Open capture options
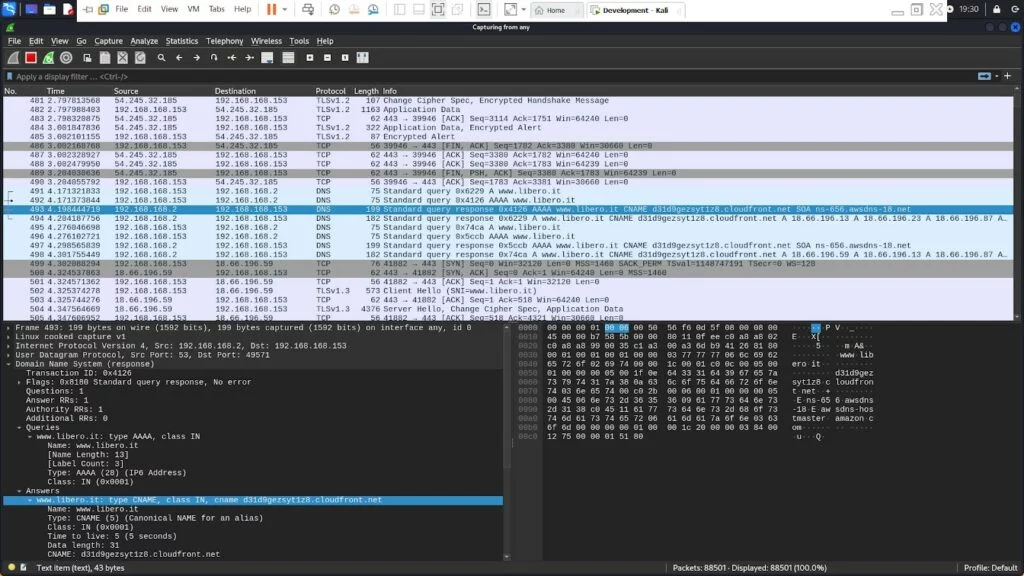 (66, 58)
